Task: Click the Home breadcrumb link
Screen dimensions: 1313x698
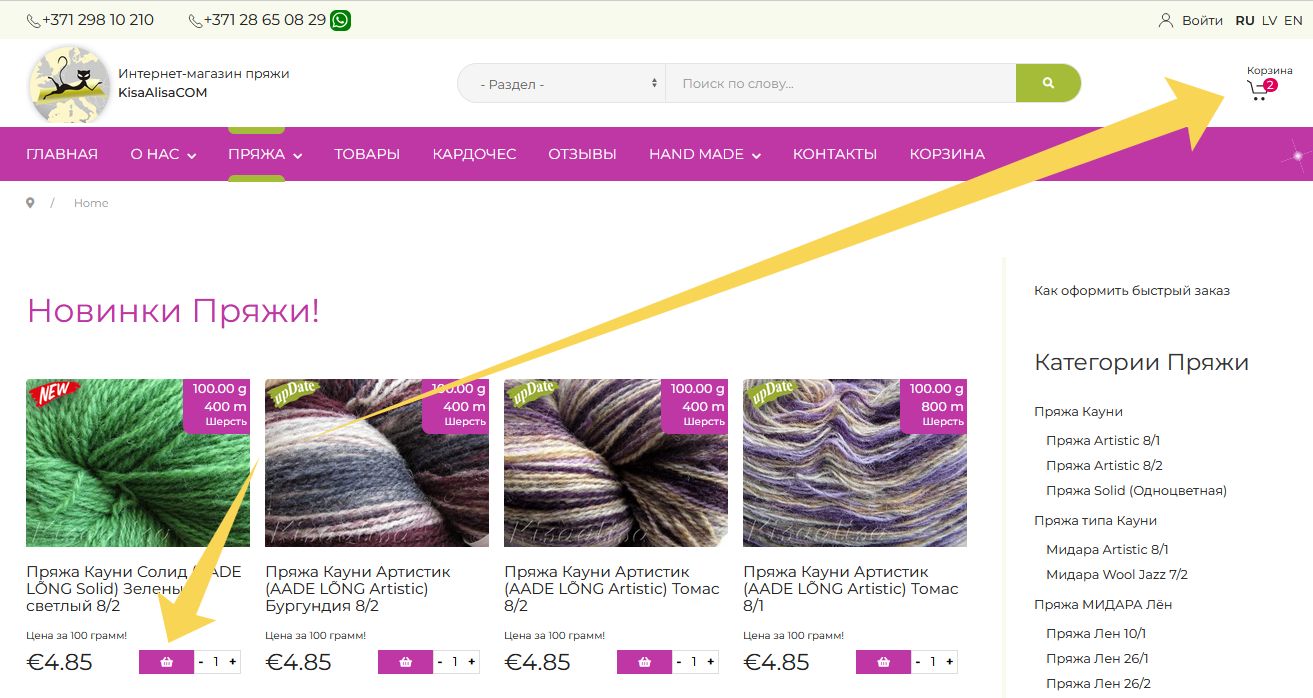Action: (x=91, y=203)
